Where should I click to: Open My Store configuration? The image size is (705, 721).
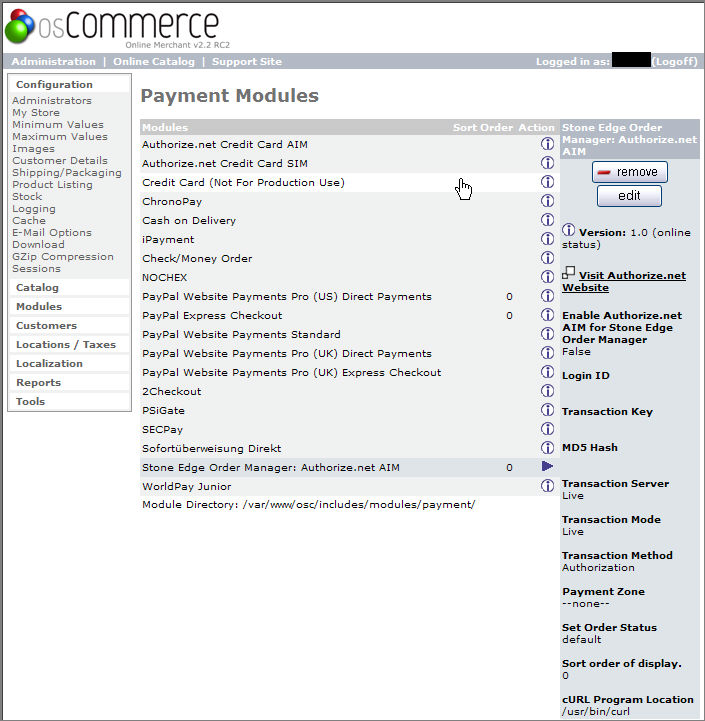tap(36, 113)
